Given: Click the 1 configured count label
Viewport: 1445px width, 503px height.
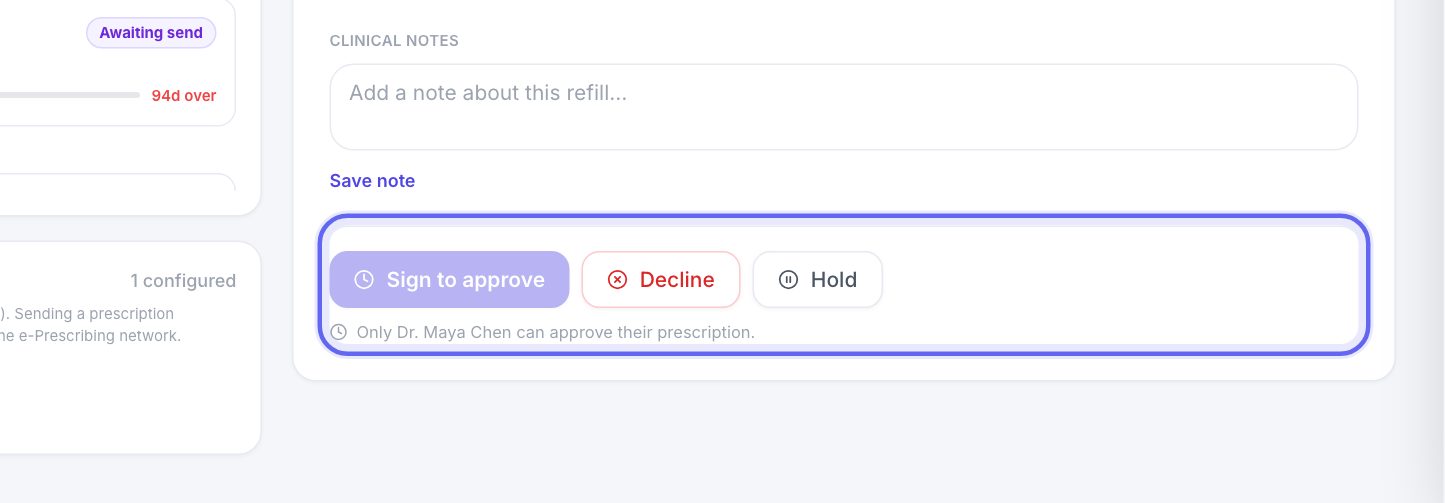Looking at the screenshot, I should 183,281.
